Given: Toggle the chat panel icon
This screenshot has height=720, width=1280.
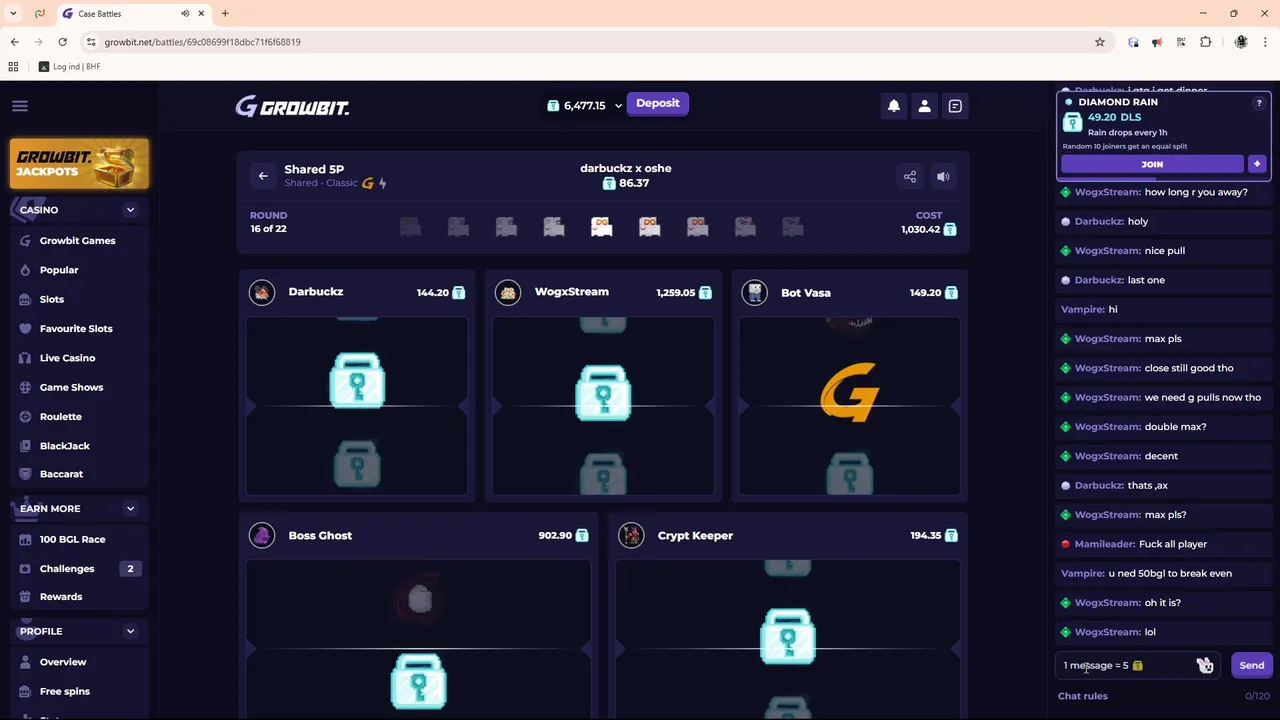Looking at the screenshot, I should tap(955, 106).
